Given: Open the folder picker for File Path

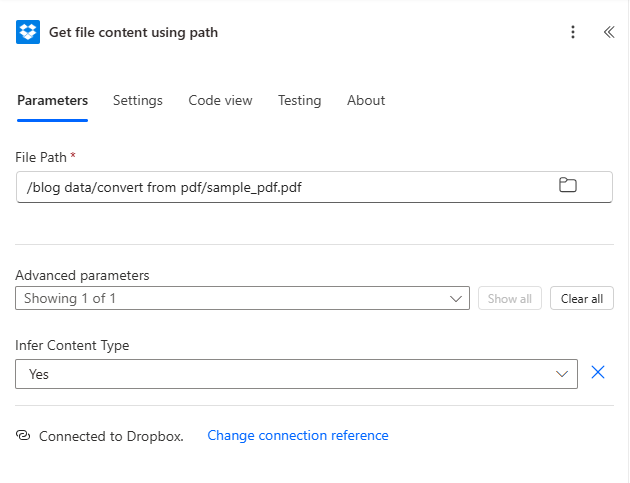Looking at the screenshot, I should pos(567,185).
